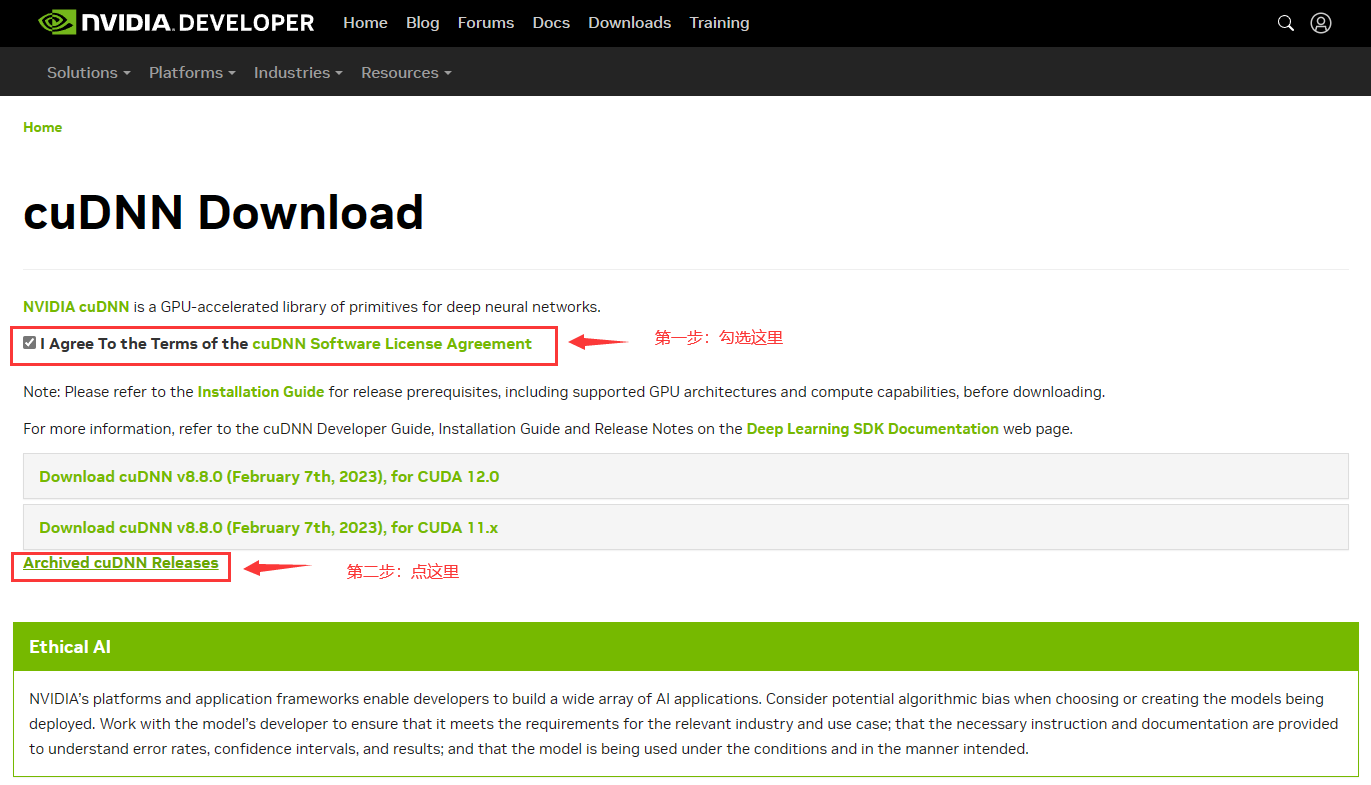Open the Blog menu item
The image size is (1371, 785).
423,23
